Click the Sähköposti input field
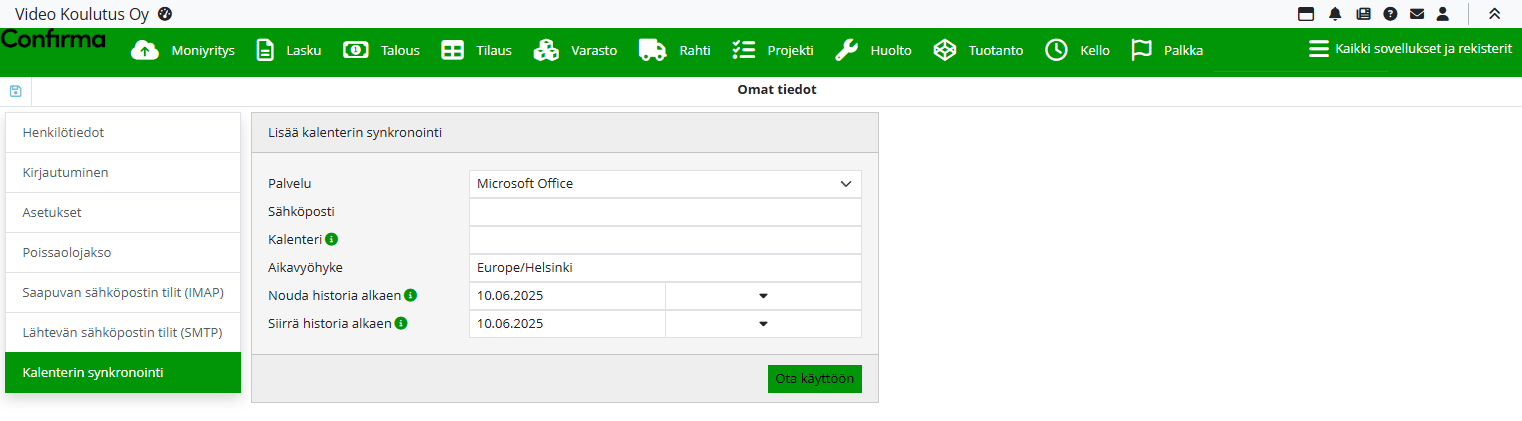1522x421 pixels. click(665, 212)
